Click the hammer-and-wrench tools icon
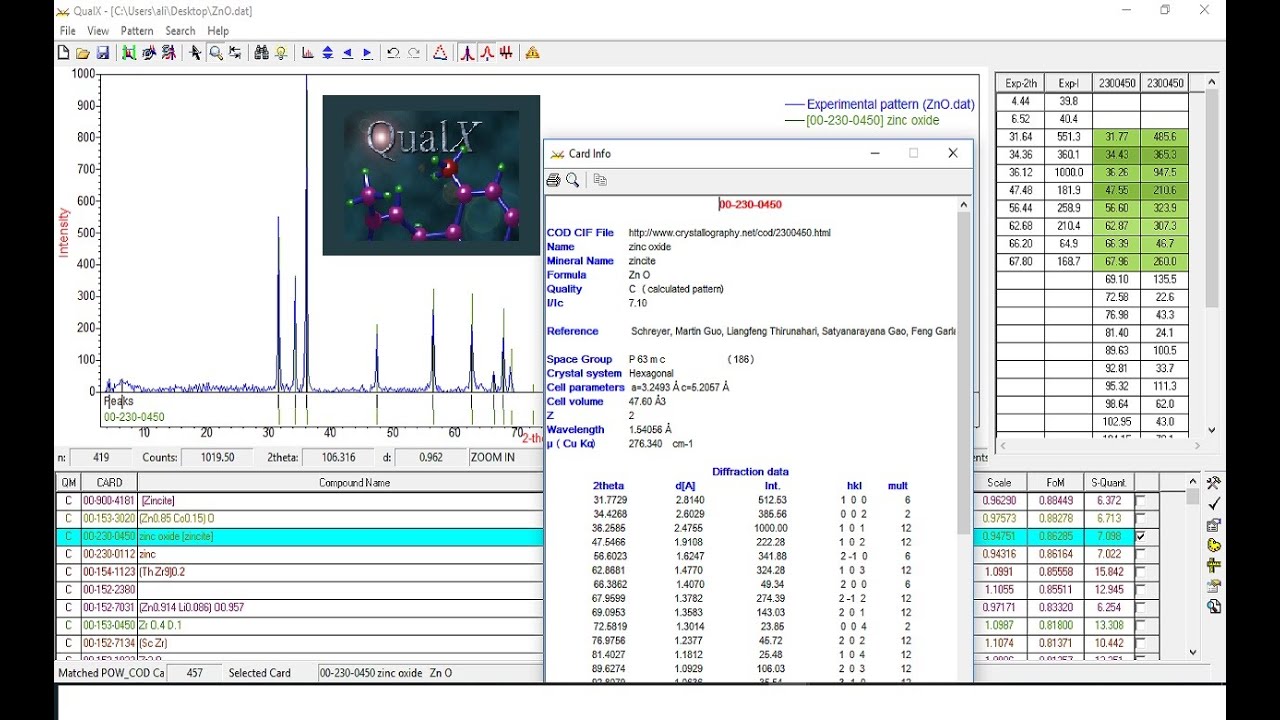The height and width of the screenshot is (720, 1280). (1214, 483)
